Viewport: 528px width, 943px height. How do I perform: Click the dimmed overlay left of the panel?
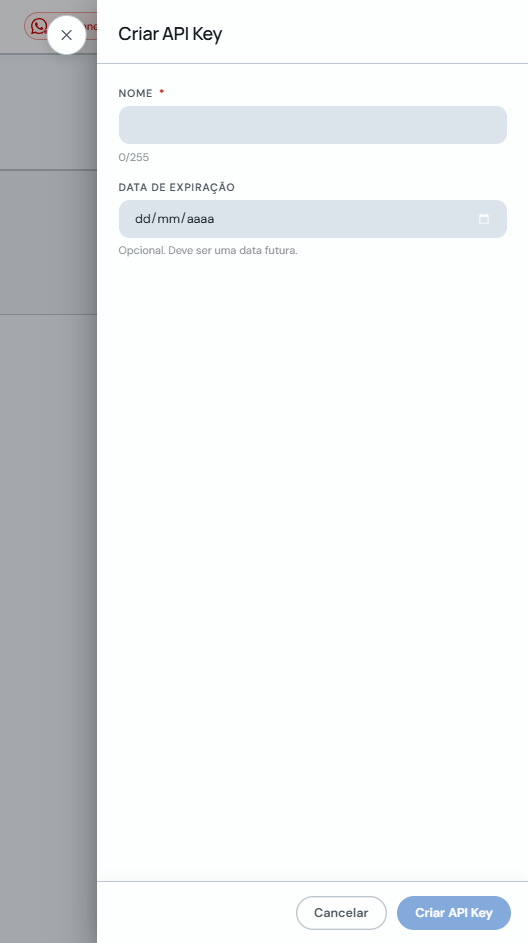[48, 541]
